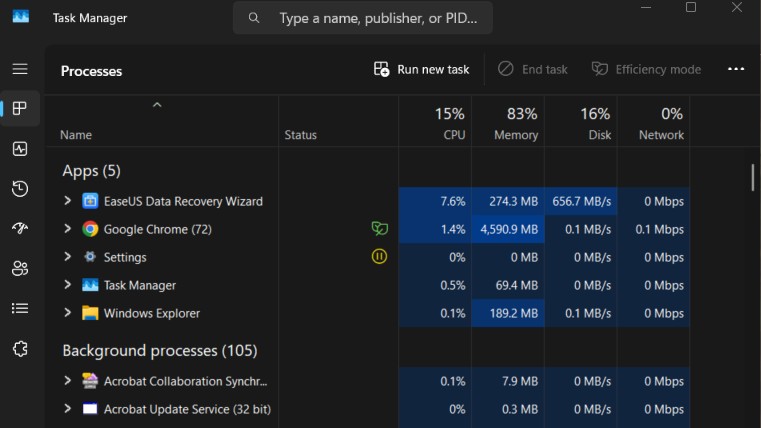Focus the name, publisher, or PID search box
761x428 pixels.
[363, 18]
